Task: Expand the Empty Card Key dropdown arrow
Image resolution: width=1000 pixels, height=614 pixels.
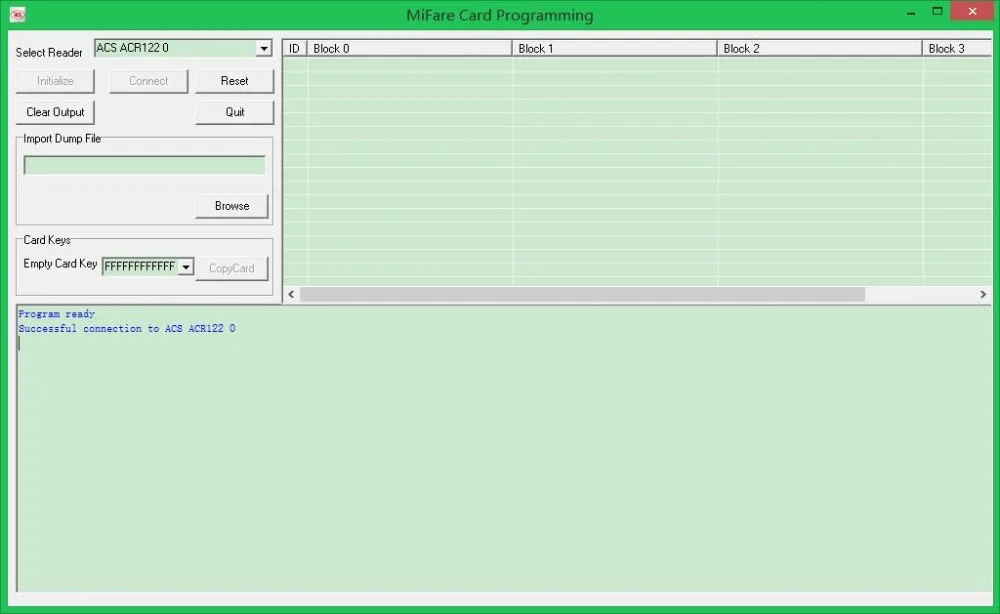Action: tap(186, 267)
